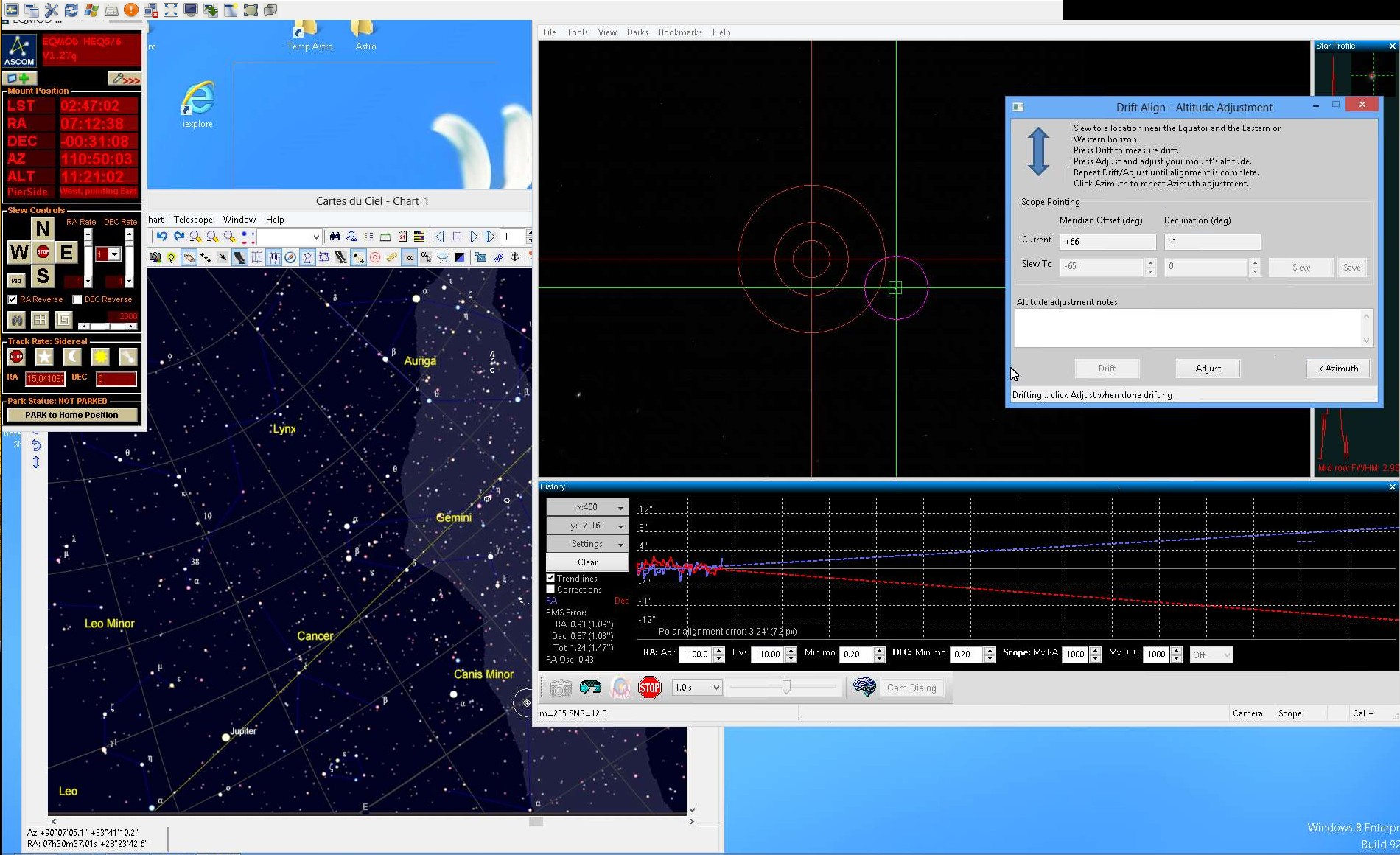Clear the History graph
This screenshot has height=855, width=1400.
click(x=587, y=562)
